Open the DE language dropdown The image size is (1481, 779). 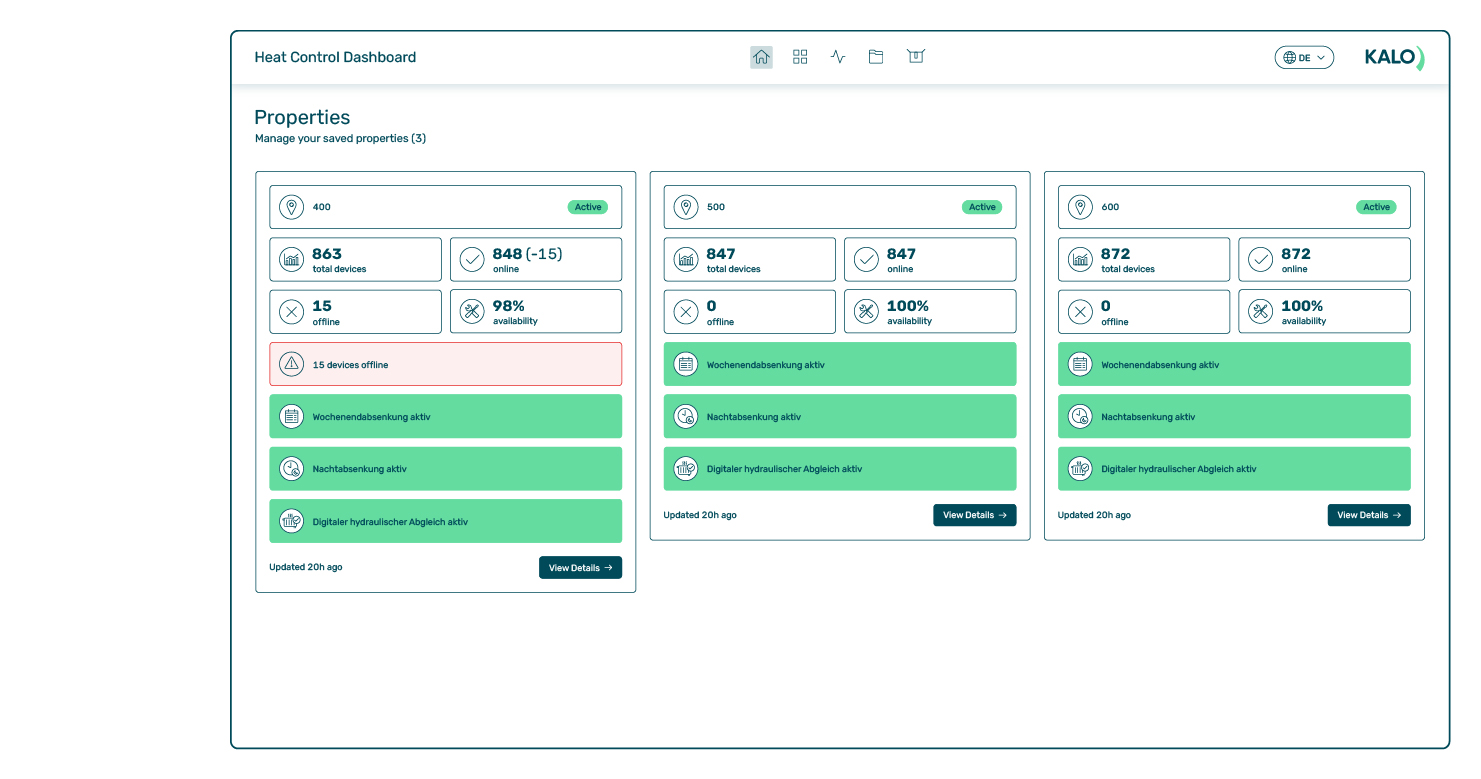coord(1303,58)
